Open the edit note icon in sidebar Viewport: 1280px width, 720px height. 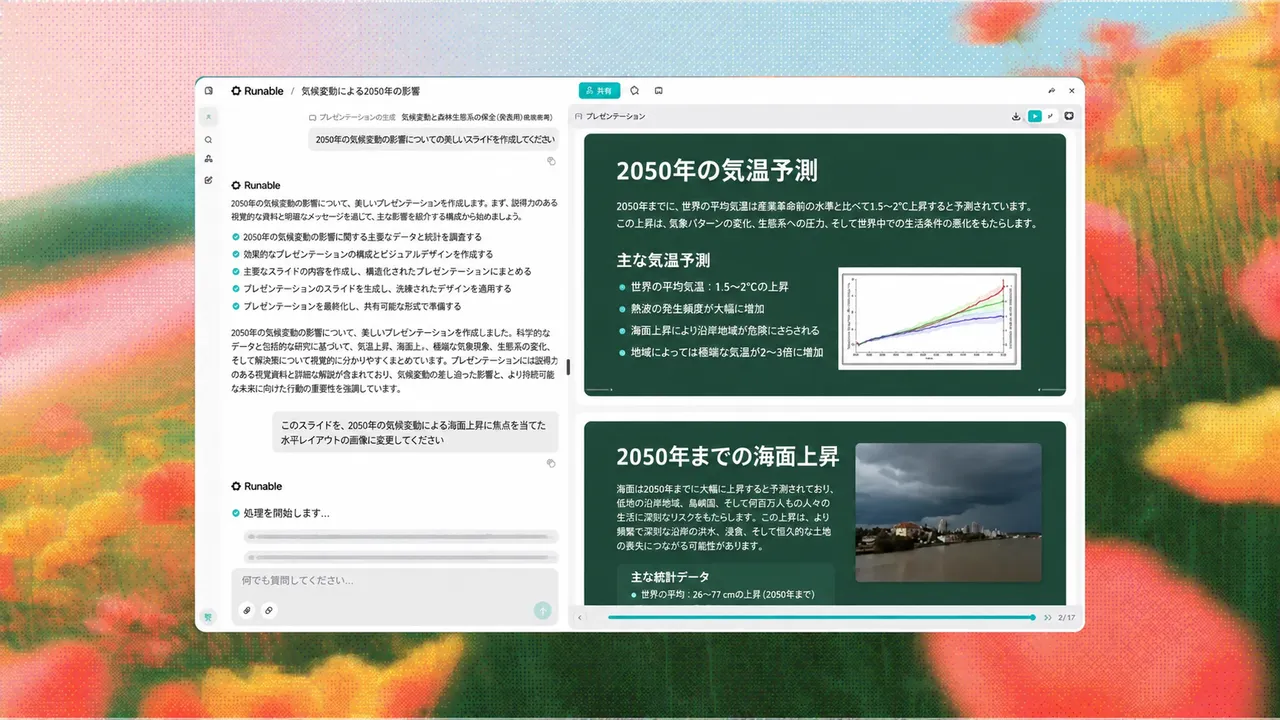coord(208,180)
